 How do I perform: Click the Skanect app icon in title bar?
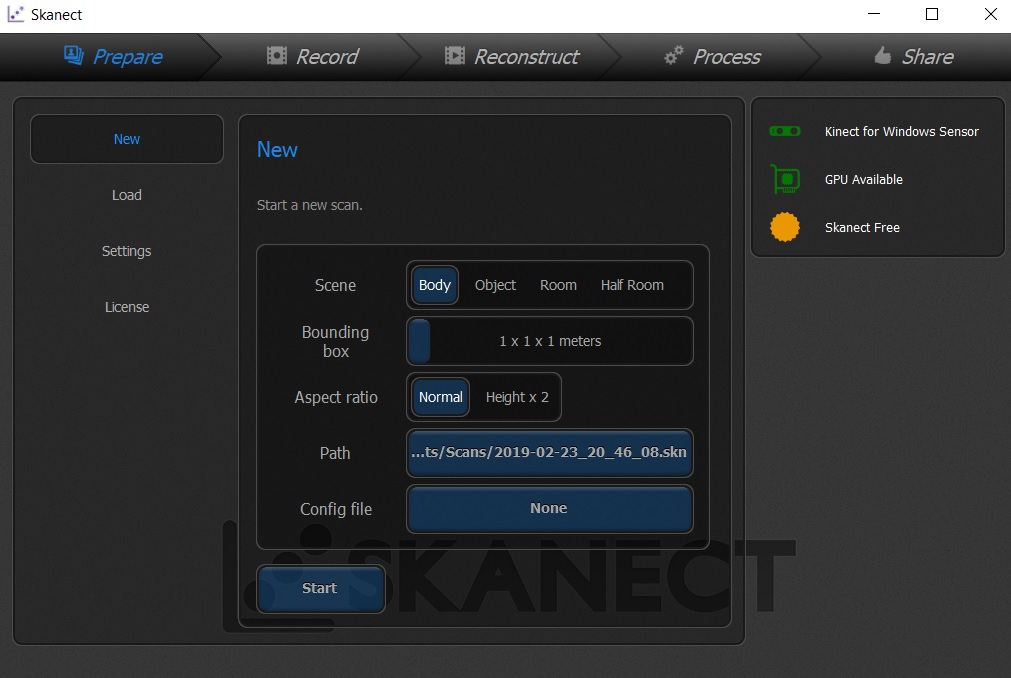point(15,14)
